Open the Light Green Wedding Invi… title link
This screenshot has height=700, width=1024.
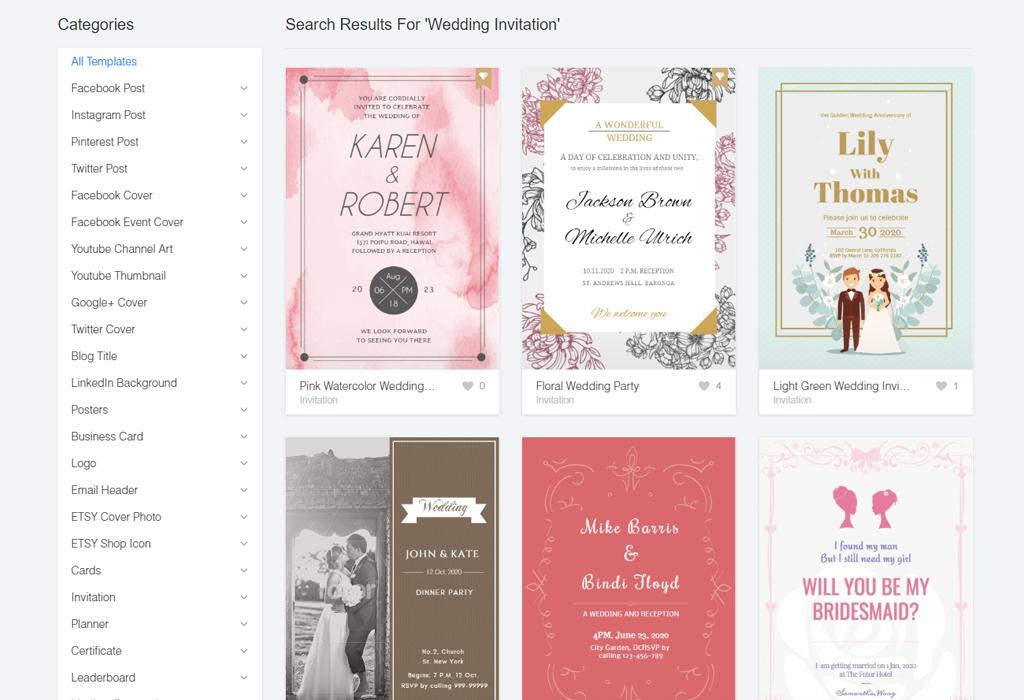(841, 386)
